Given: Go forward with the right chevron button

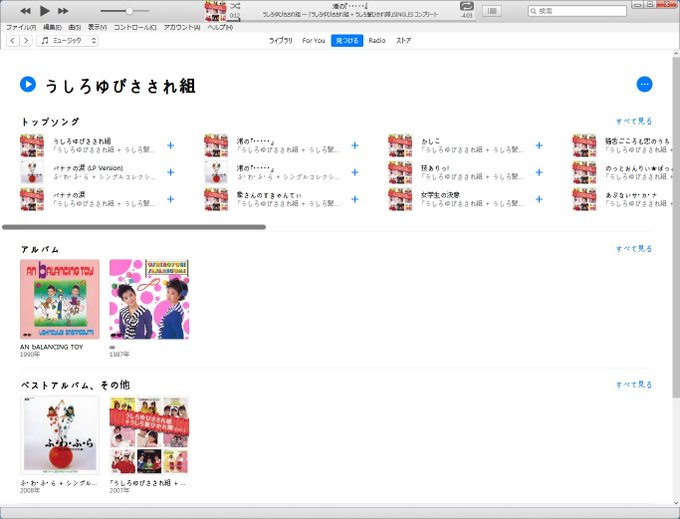Looking at the screenshot, I should point(26,41).
